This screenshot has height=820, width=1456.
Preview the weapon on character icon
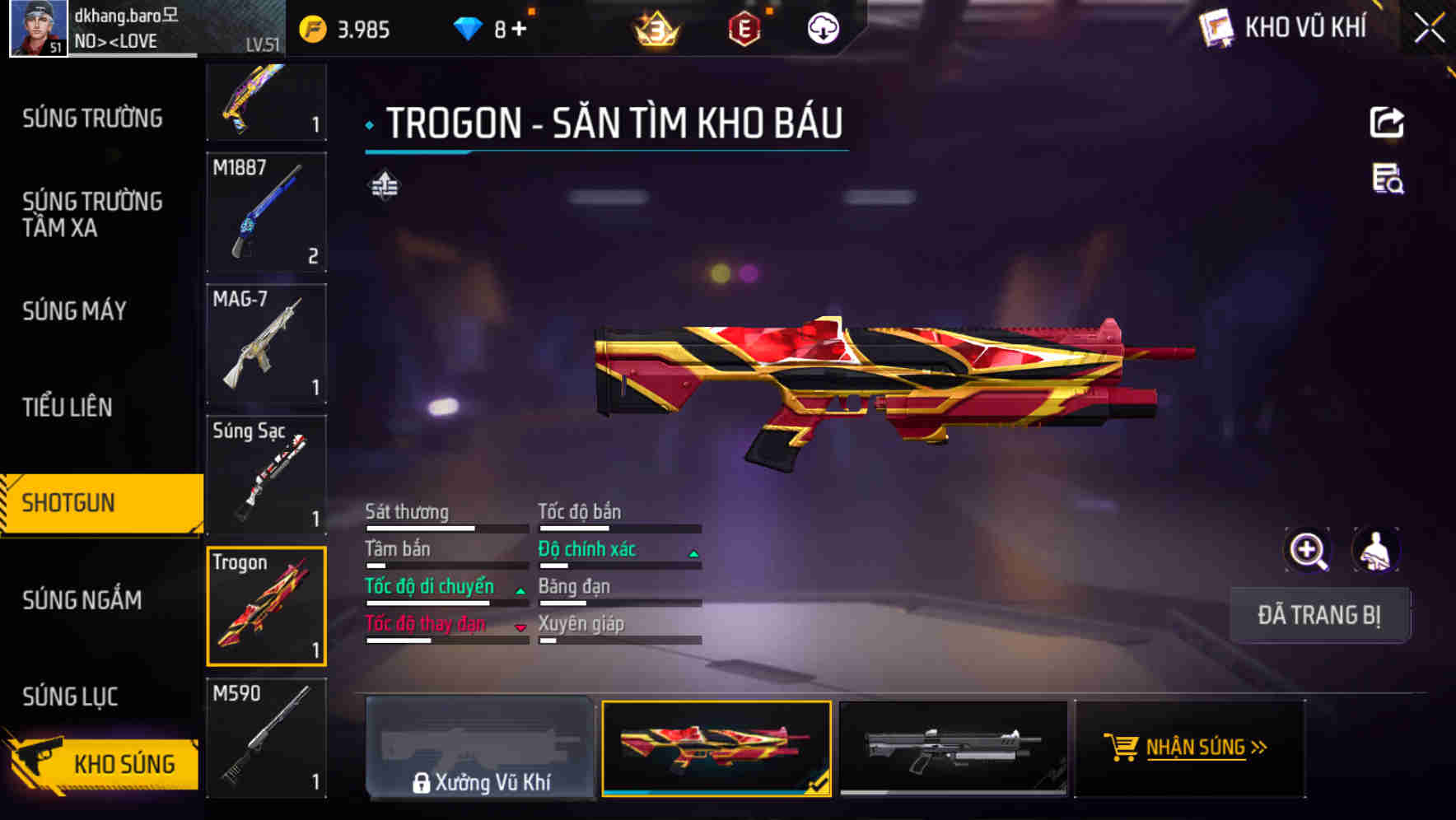coord(1375,550)
